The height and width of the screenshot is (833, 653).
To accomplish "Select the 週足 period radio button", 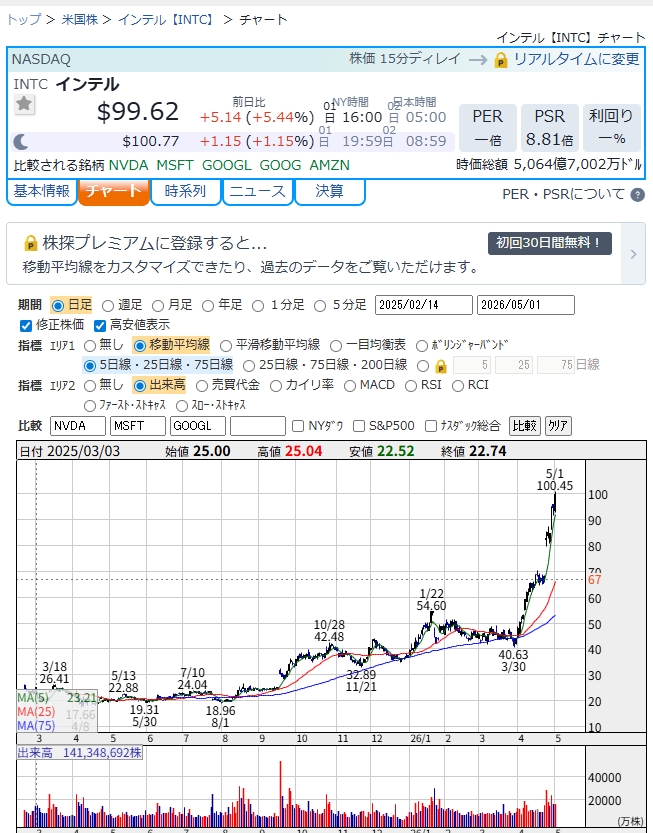I will point(108,306).
